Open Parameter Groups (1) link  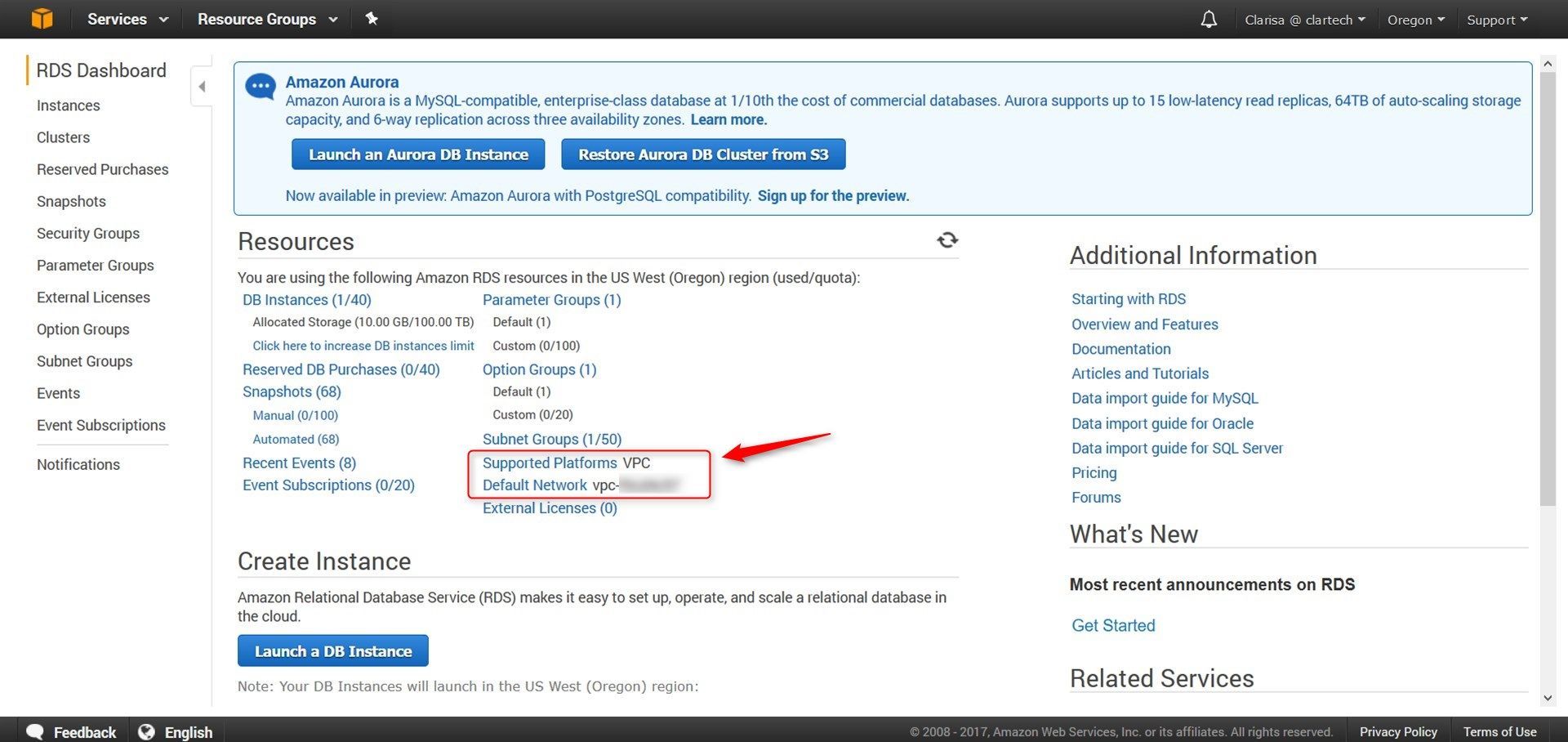552,300
